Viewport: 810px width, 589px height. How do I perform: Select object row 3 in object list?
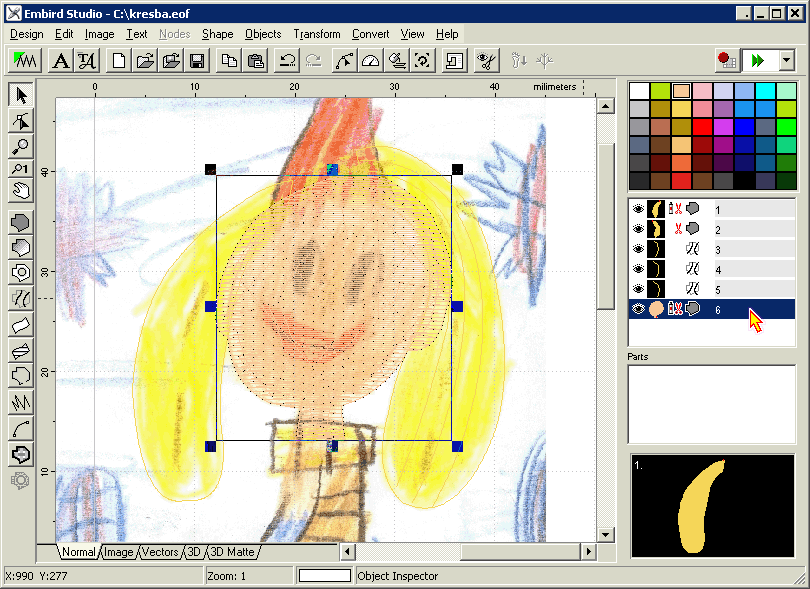click(x=712, y=249)
